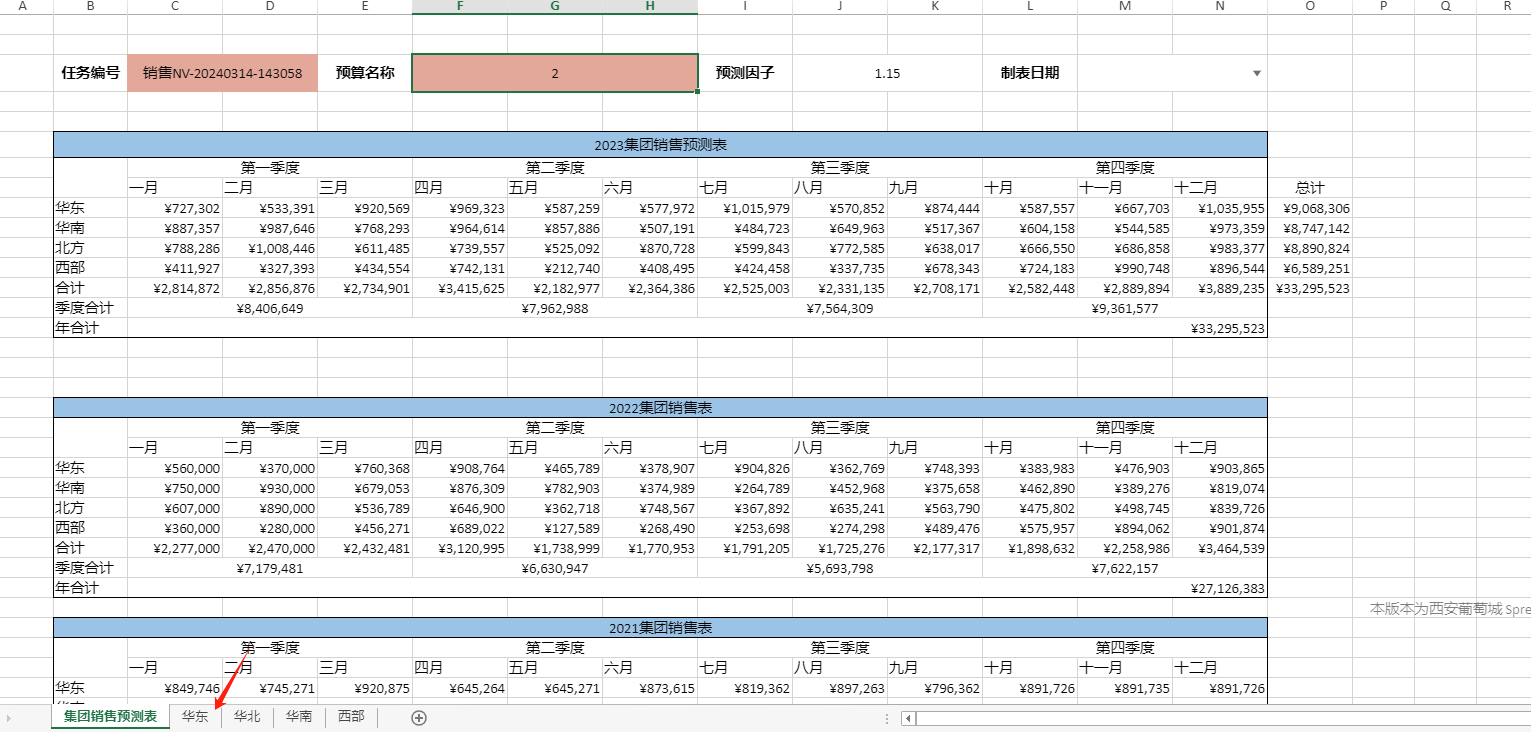
Task: Select the 预算名称 input cell containing 2
Action: 555,73
